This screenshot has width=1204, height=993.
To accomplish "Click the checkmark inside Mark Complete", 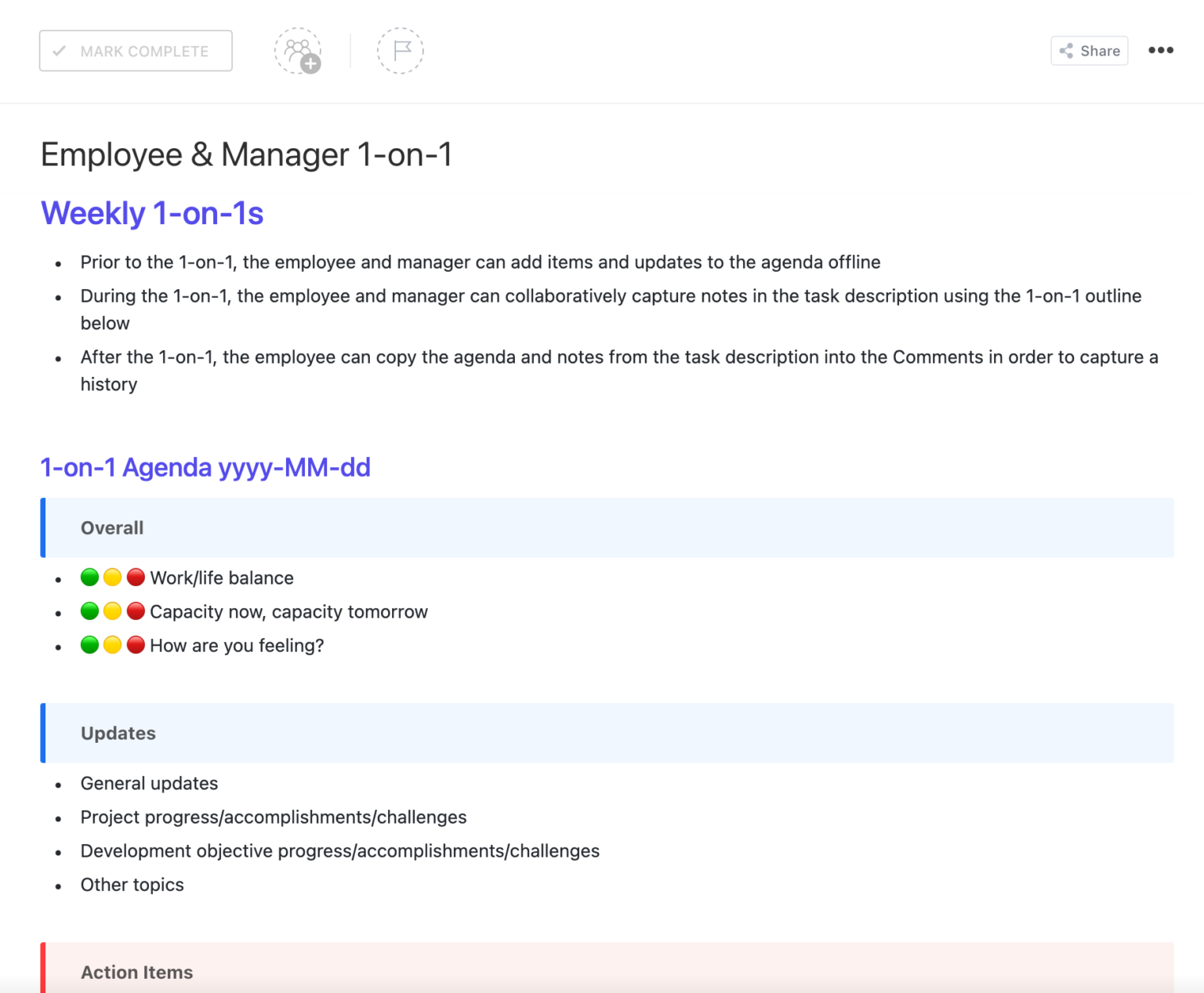I will click(x=59, y=50).
